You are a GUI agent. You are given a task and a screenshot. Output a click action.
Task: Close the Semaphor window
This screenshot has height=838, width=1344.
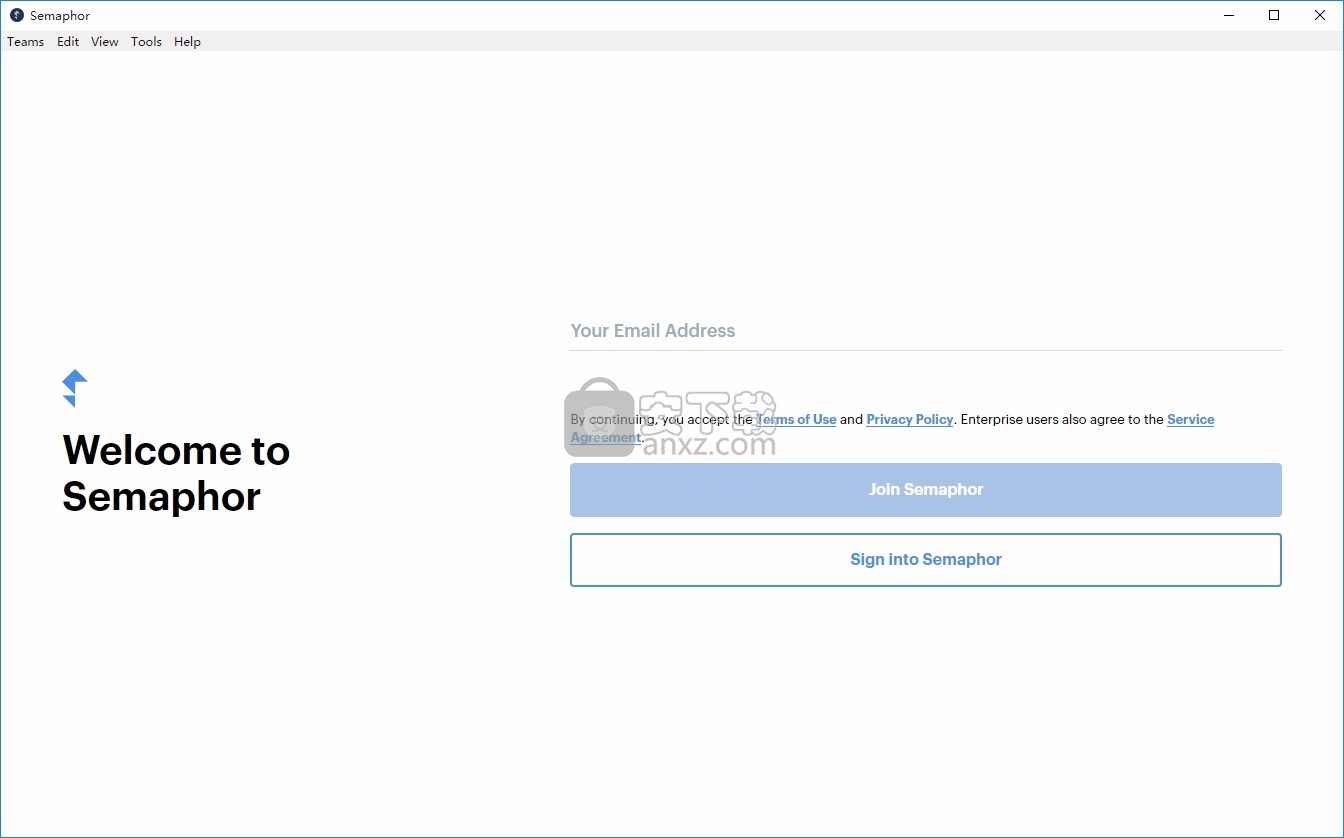point(1320,15)
